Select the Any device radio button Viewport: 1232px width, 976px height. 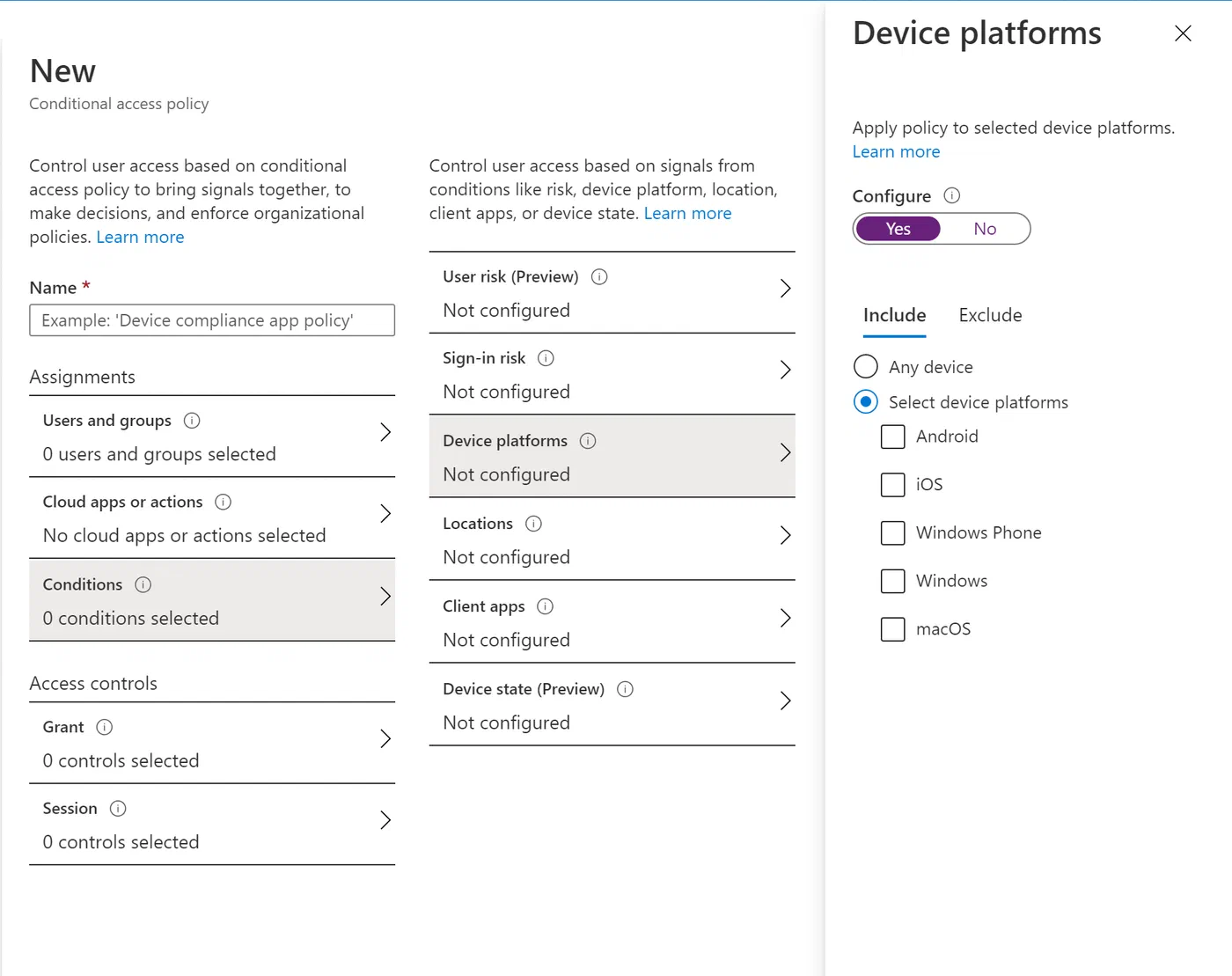tap(866, 367)
